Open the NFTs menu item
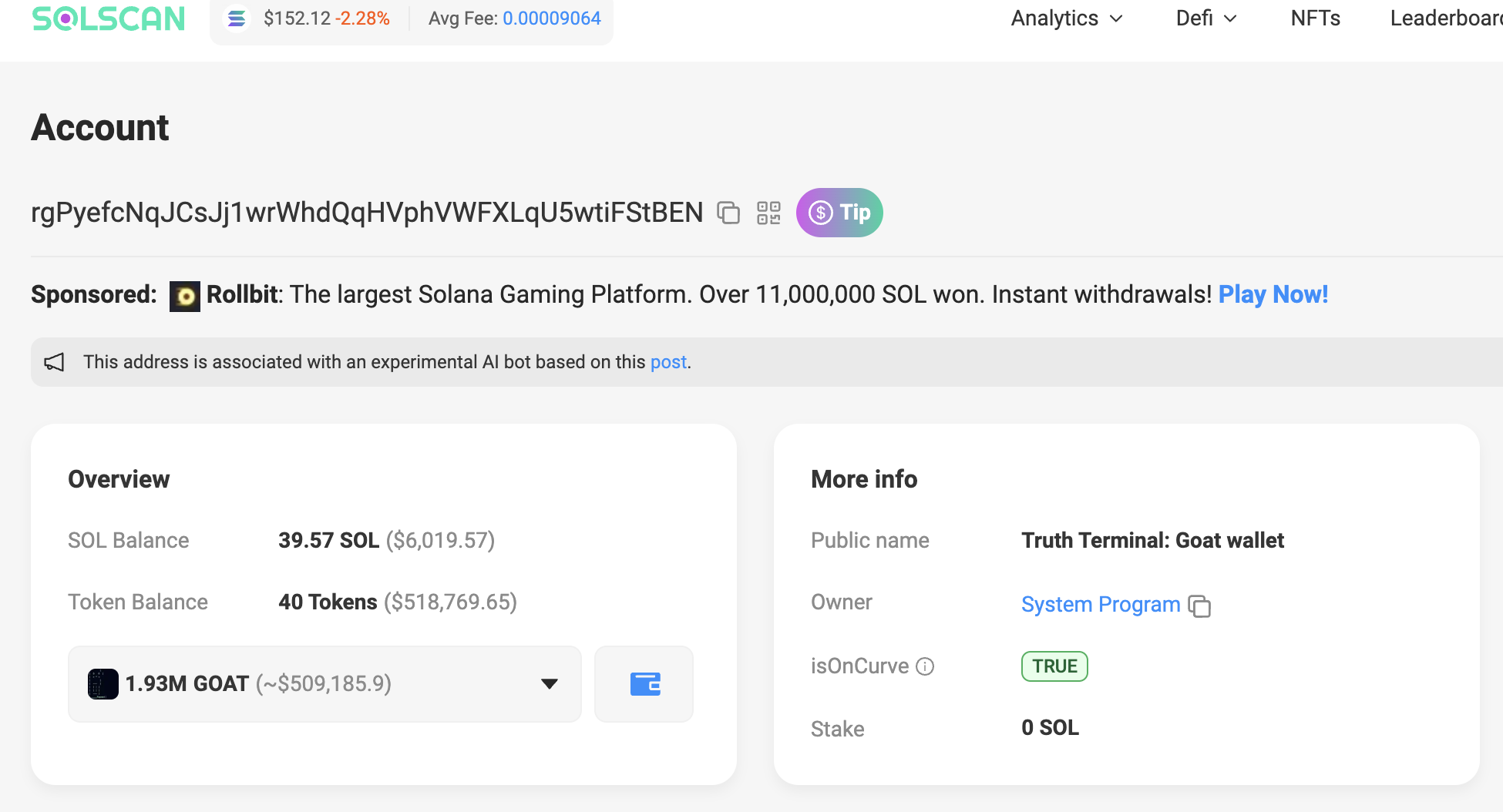Viewport: 1503px width, 812px height. click(1316, 18)
